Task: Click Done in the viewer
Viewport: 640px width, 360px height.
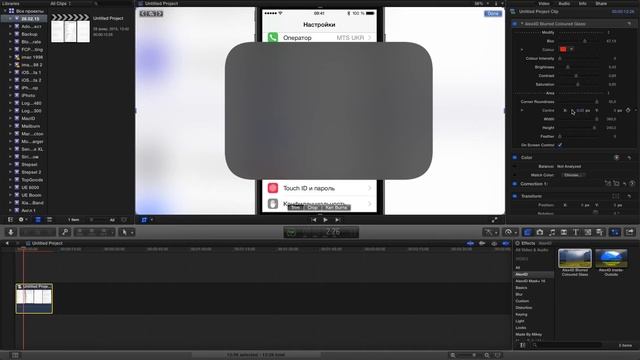Action: coord(493,13)
